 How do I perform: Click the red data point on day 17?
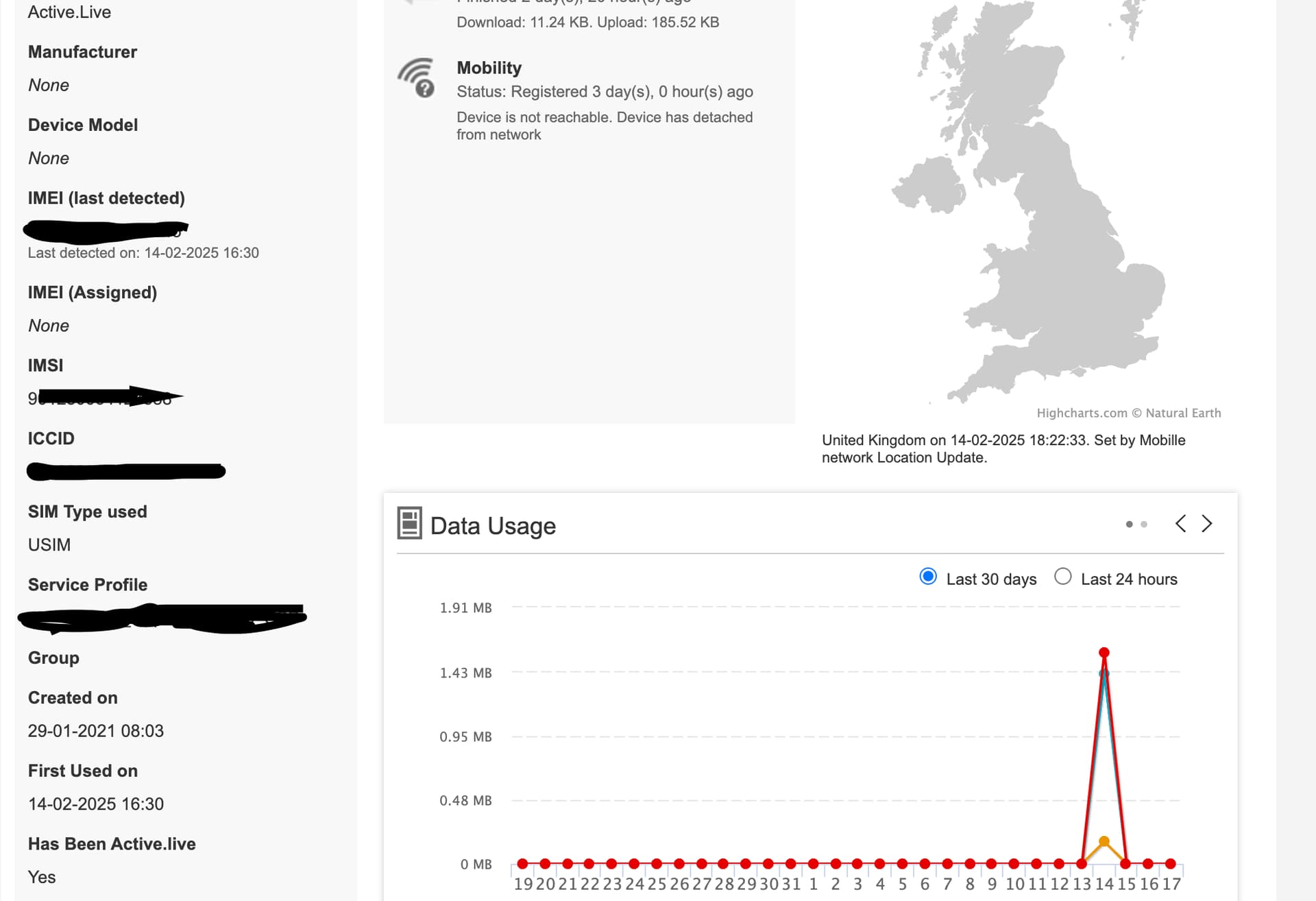coord(1171,864)
